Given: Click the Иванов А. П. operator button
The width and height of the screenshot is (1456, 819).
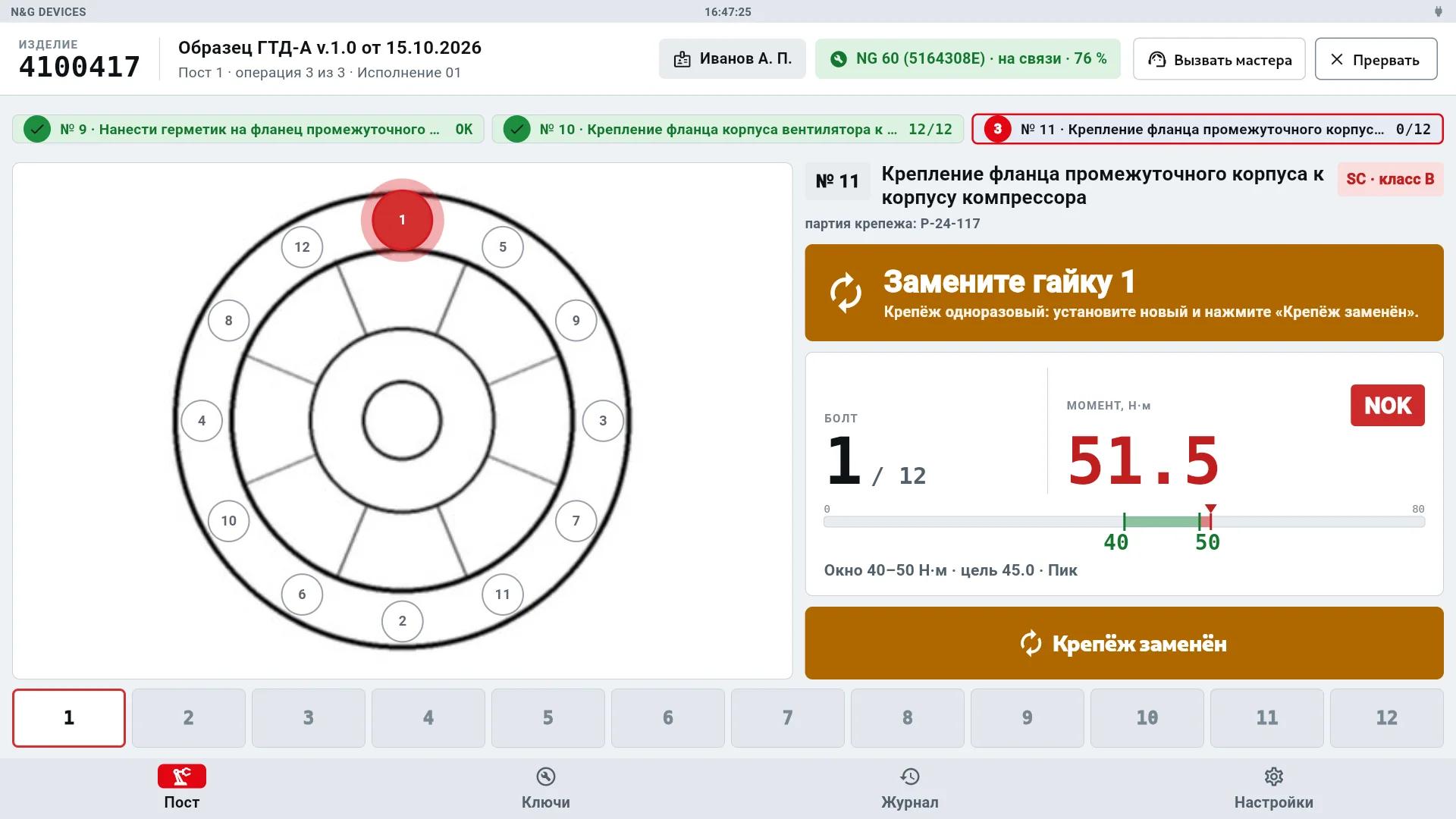Looking at the screenshot, I should 732,59.
